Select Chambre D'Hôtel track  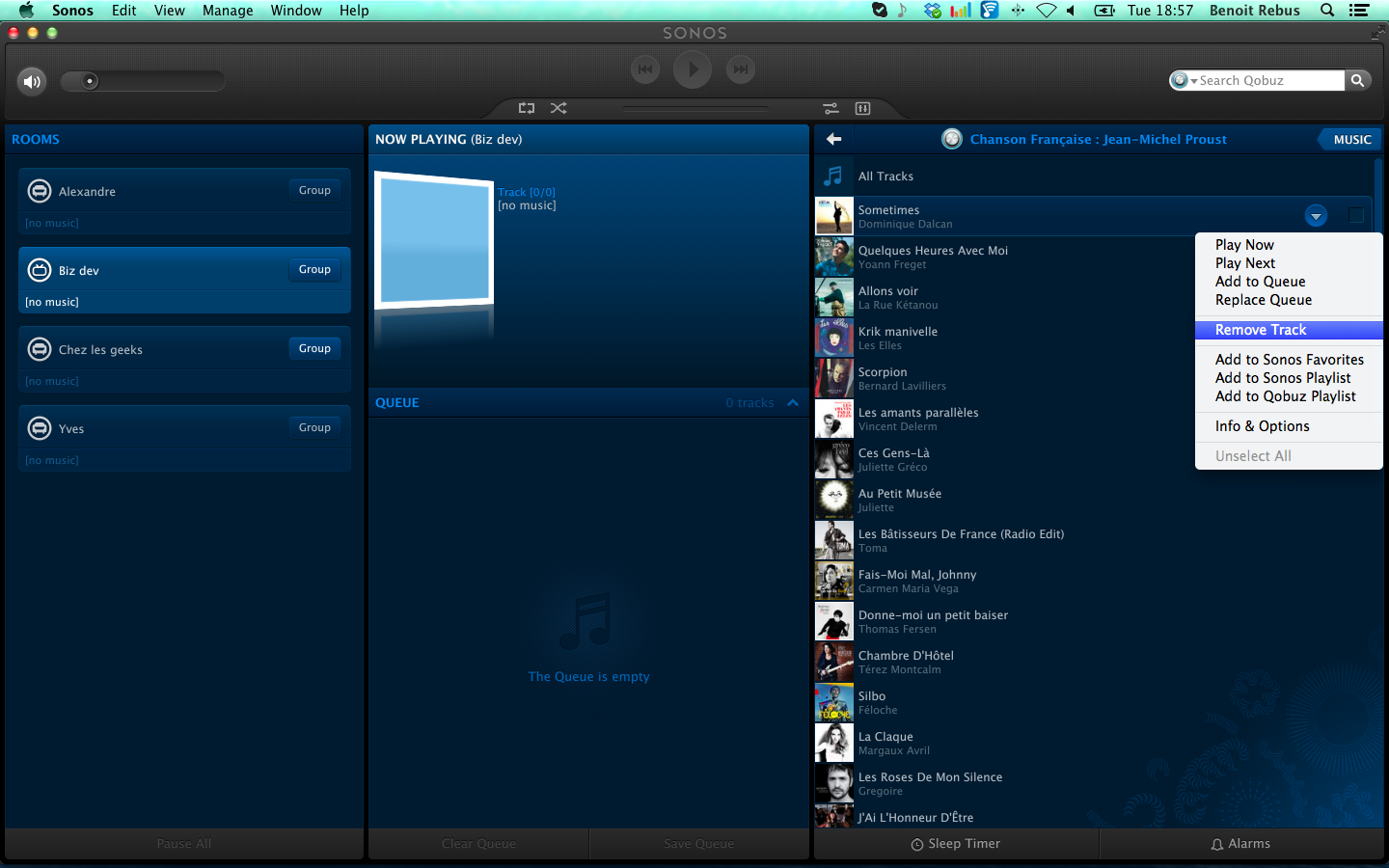(1095, 662)
